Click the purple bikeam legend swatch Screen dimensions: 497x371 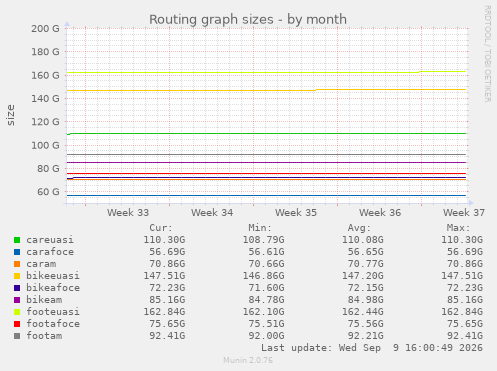[17, 300]
